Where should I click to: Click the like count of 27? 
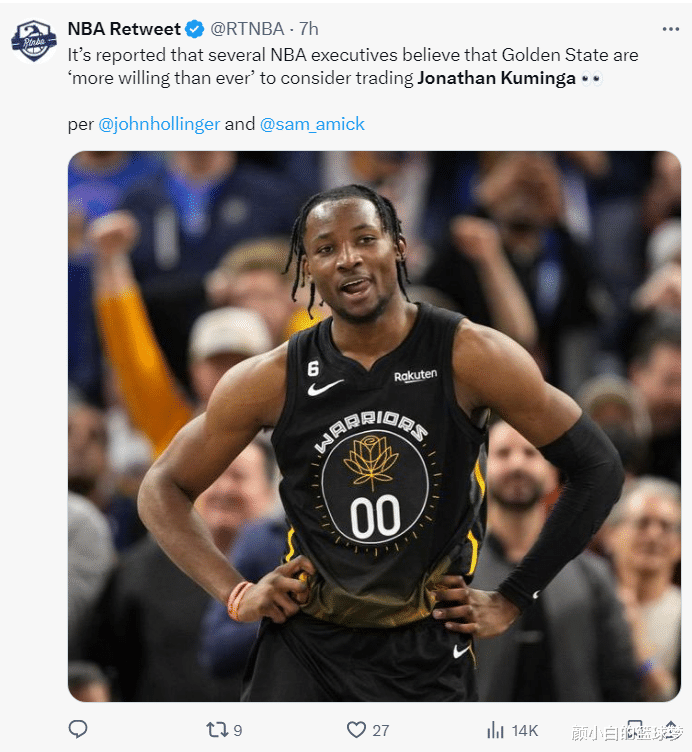[380, 730]
